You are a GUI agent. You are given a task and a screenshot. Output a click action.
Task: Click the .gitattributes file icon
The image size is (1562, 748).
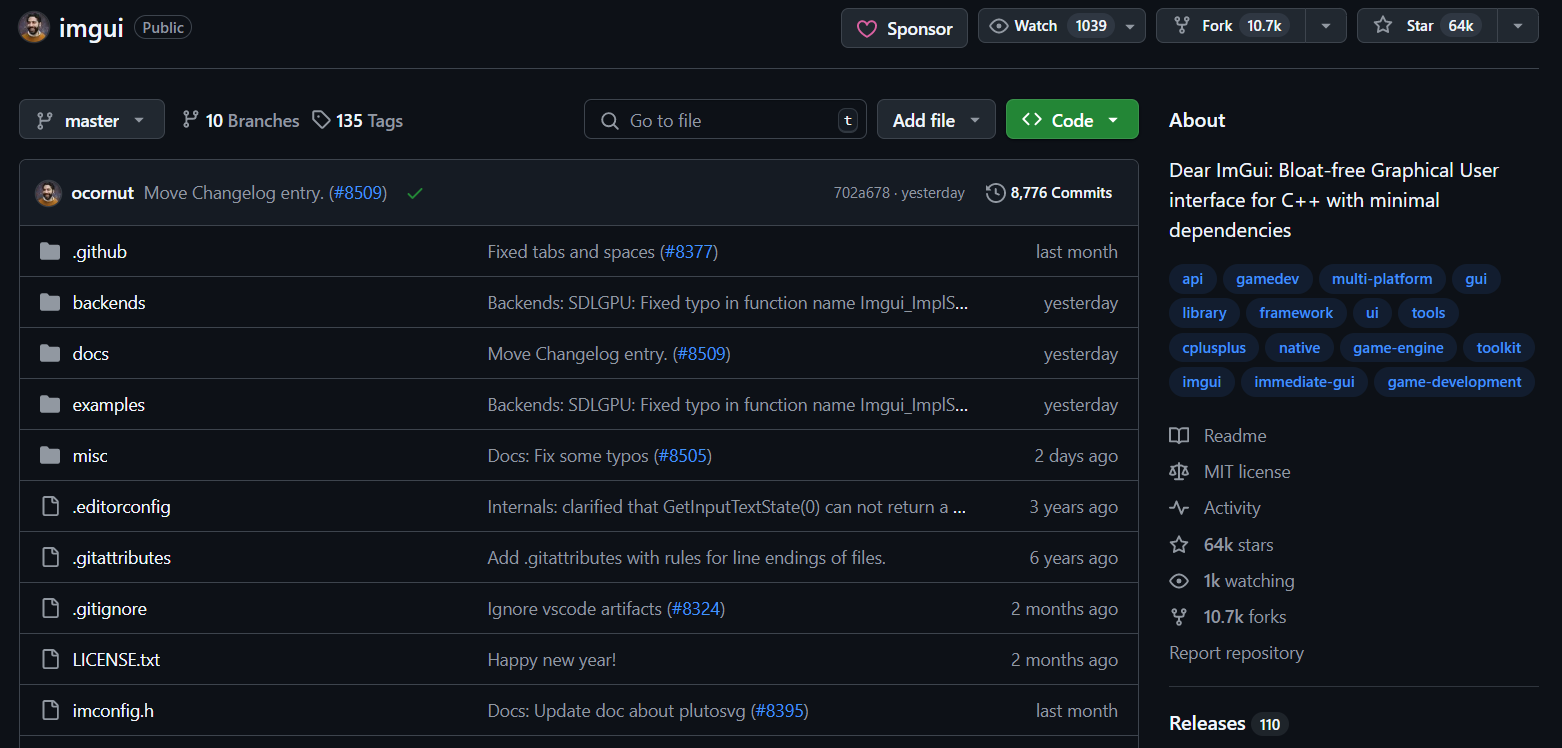(50, 557)
